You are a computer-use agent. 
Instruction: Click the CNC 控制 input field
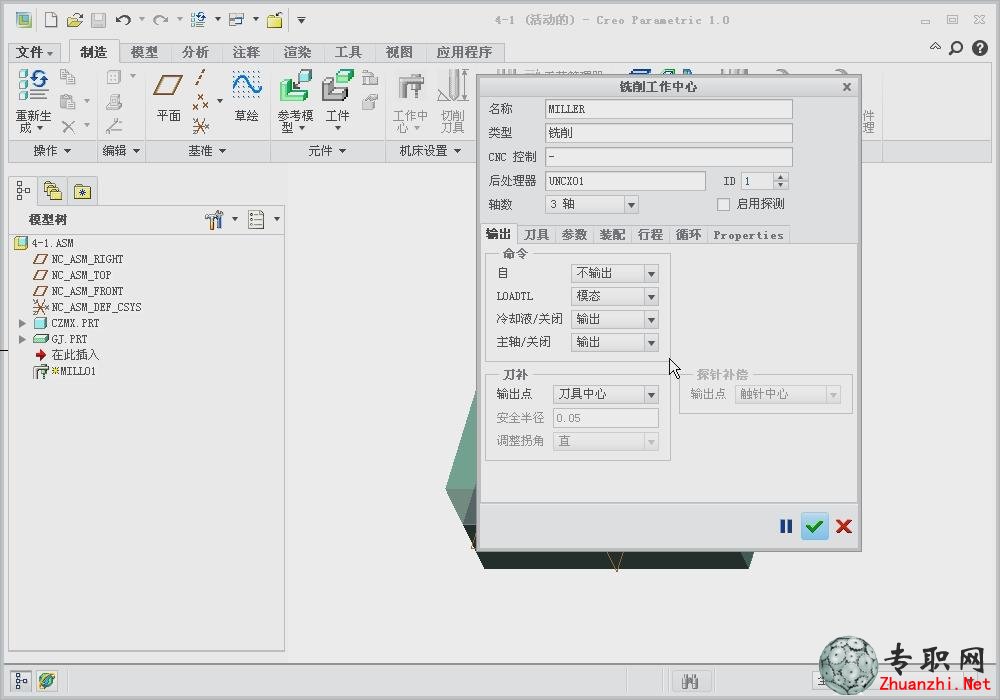668,157
